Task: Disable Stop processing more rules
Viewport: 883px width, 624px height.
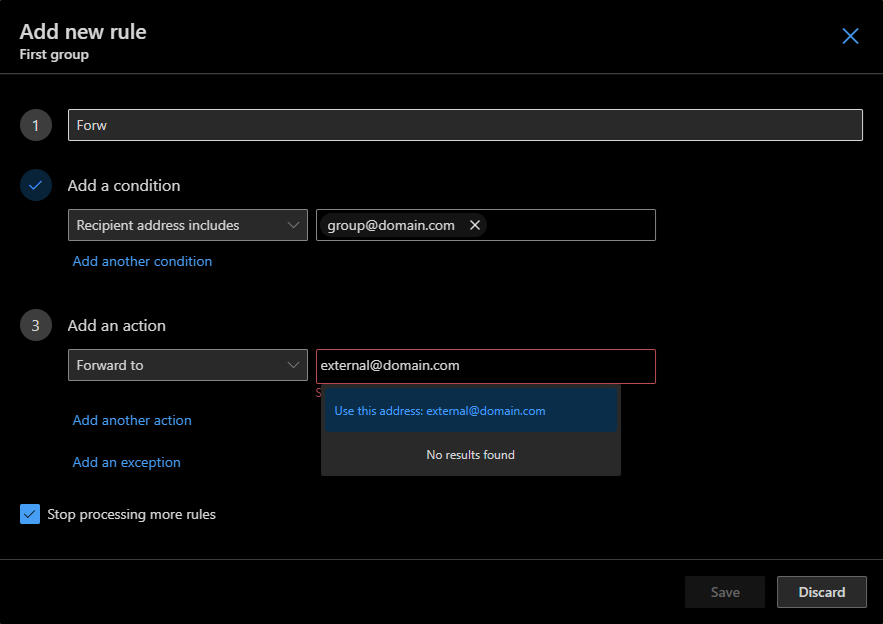Action: coord(30,514)
